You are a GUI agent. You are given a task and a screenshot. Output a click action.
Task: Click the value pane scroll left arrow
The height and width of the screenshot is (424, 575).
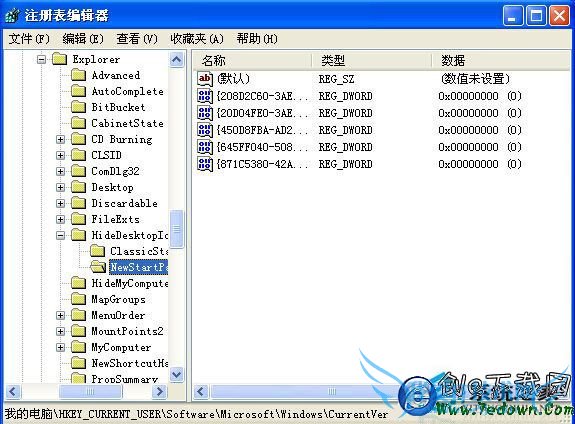click(x=201, y=392)
